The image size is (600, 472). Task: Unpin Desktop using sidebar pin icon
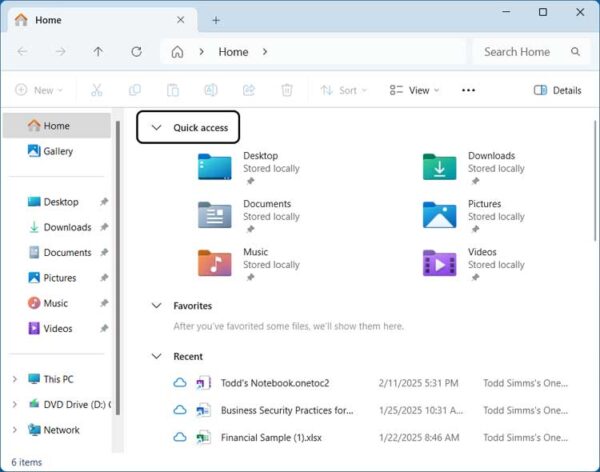[104, 202]
